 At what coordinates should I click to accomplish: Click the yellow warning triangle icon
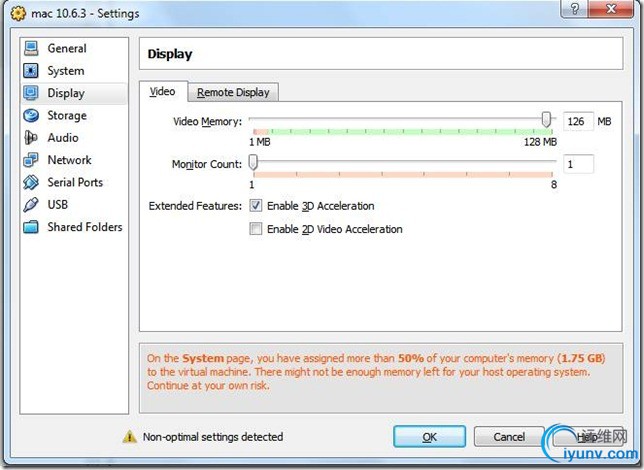[x=129, y=436]
